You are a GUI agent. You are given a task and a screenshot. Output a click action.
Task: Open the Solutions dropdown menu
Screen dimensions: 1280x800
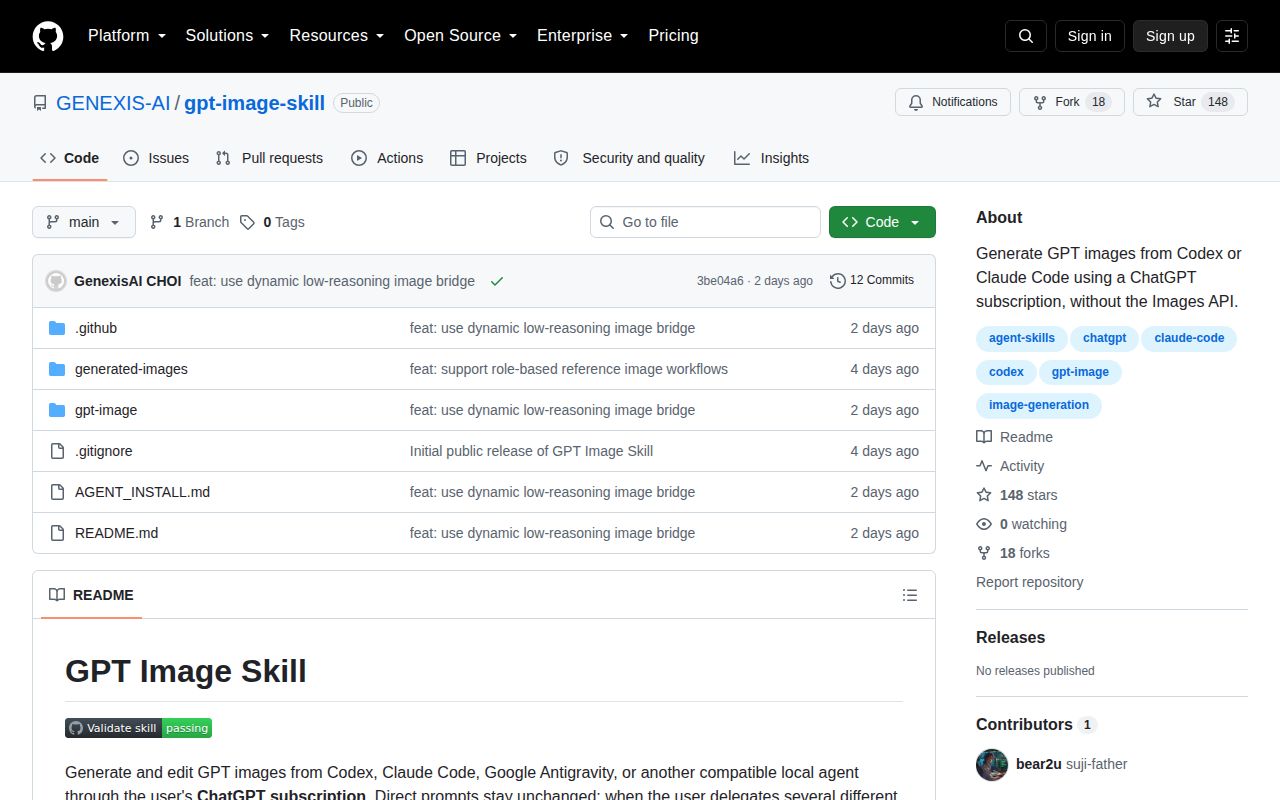(228, 36)
